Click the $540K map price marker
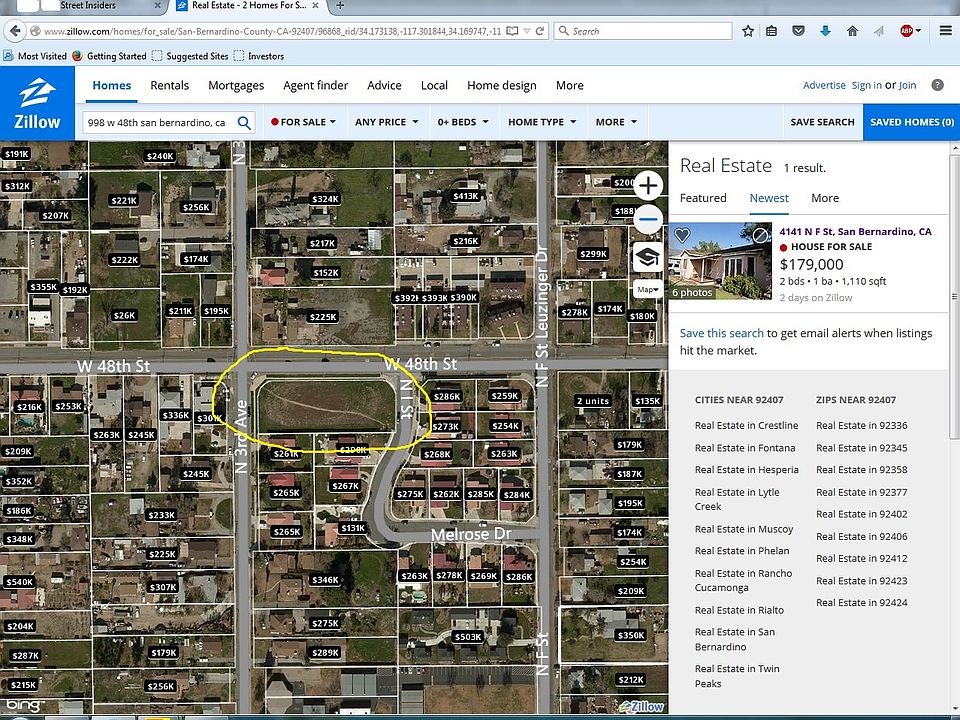 point(19,582)
